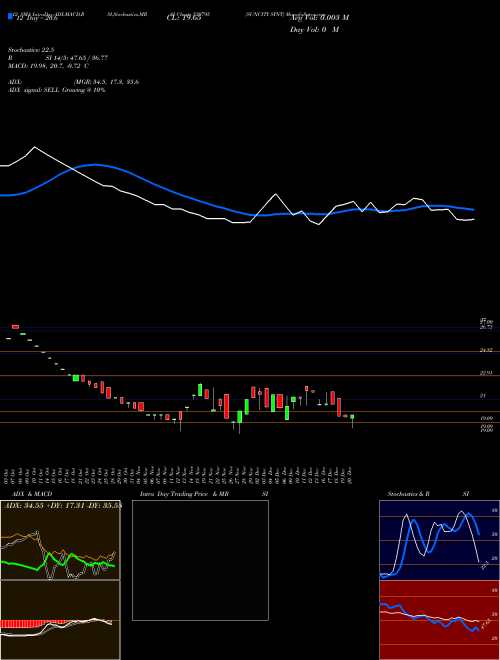Click the 'Day Vol: 0 M' label
The width and height of the screenshot is (500, 660).
[x=315, y=30]
